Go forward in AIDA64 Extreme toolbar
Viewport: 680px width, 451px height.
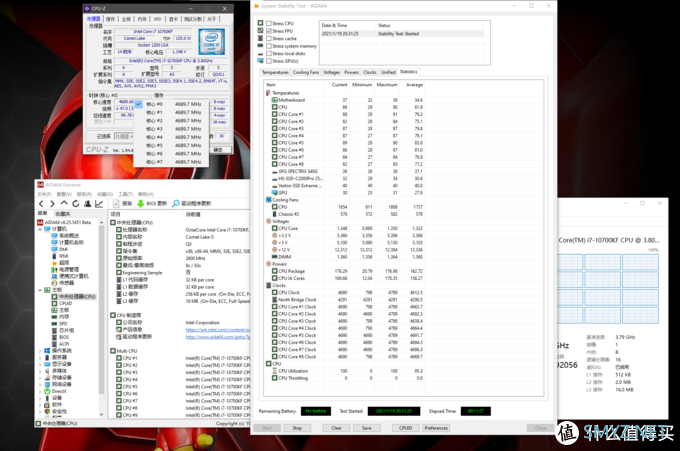click(x=52, y=203)
